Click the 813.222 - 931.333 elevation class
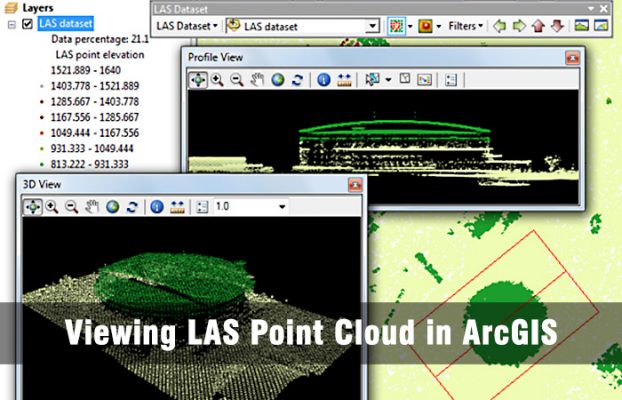 pyautogui.click(x=90, y=164)
